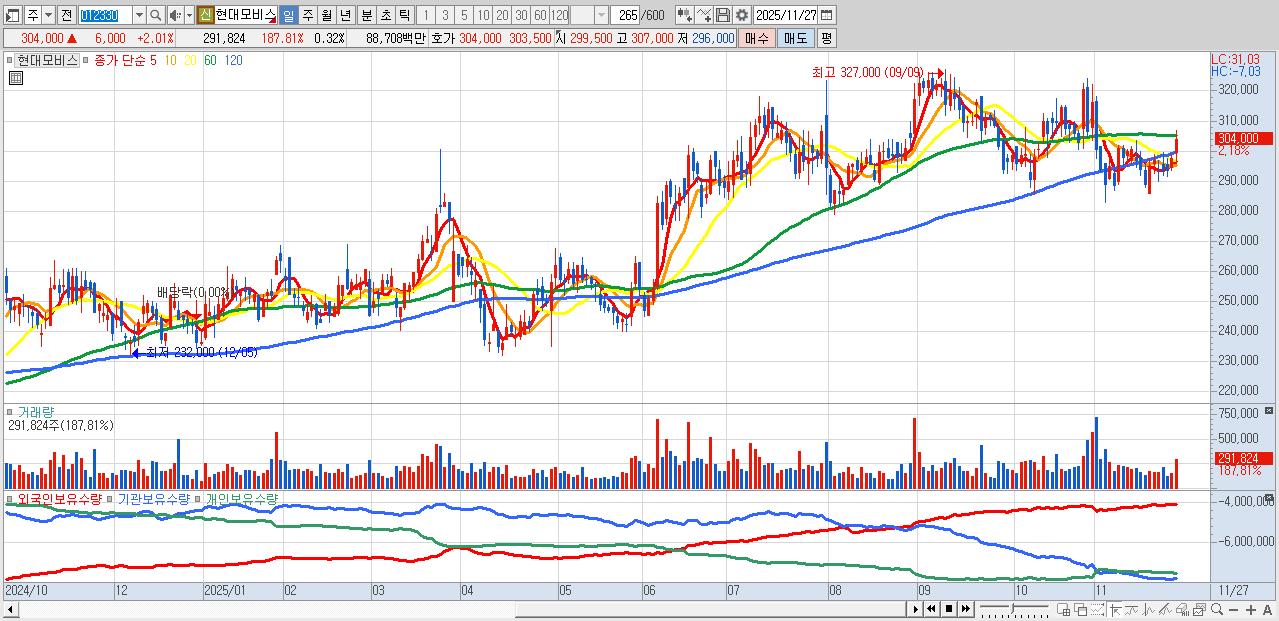This screenshot has width=1279, height=621.
Task: Click the zigzag wave analysis icon
Action: 1148,610
